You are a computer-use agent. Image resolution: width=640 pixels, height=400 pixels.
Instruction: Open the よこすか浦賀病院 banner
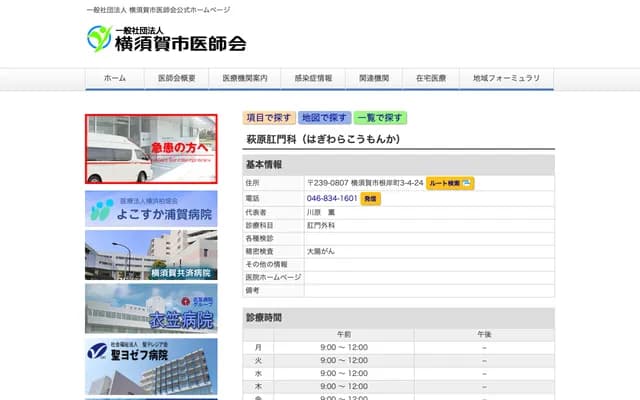point(151,208)
